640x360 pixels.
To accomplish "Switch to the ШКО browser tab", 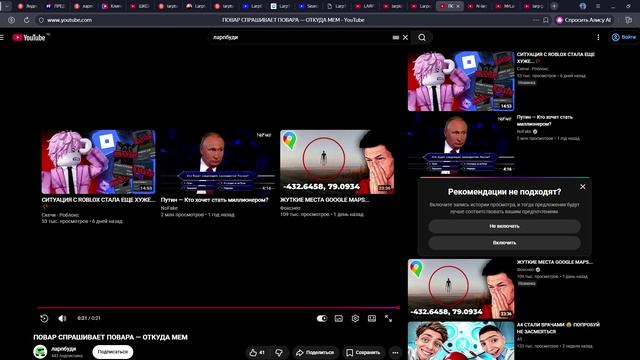I will click(140, 6).
